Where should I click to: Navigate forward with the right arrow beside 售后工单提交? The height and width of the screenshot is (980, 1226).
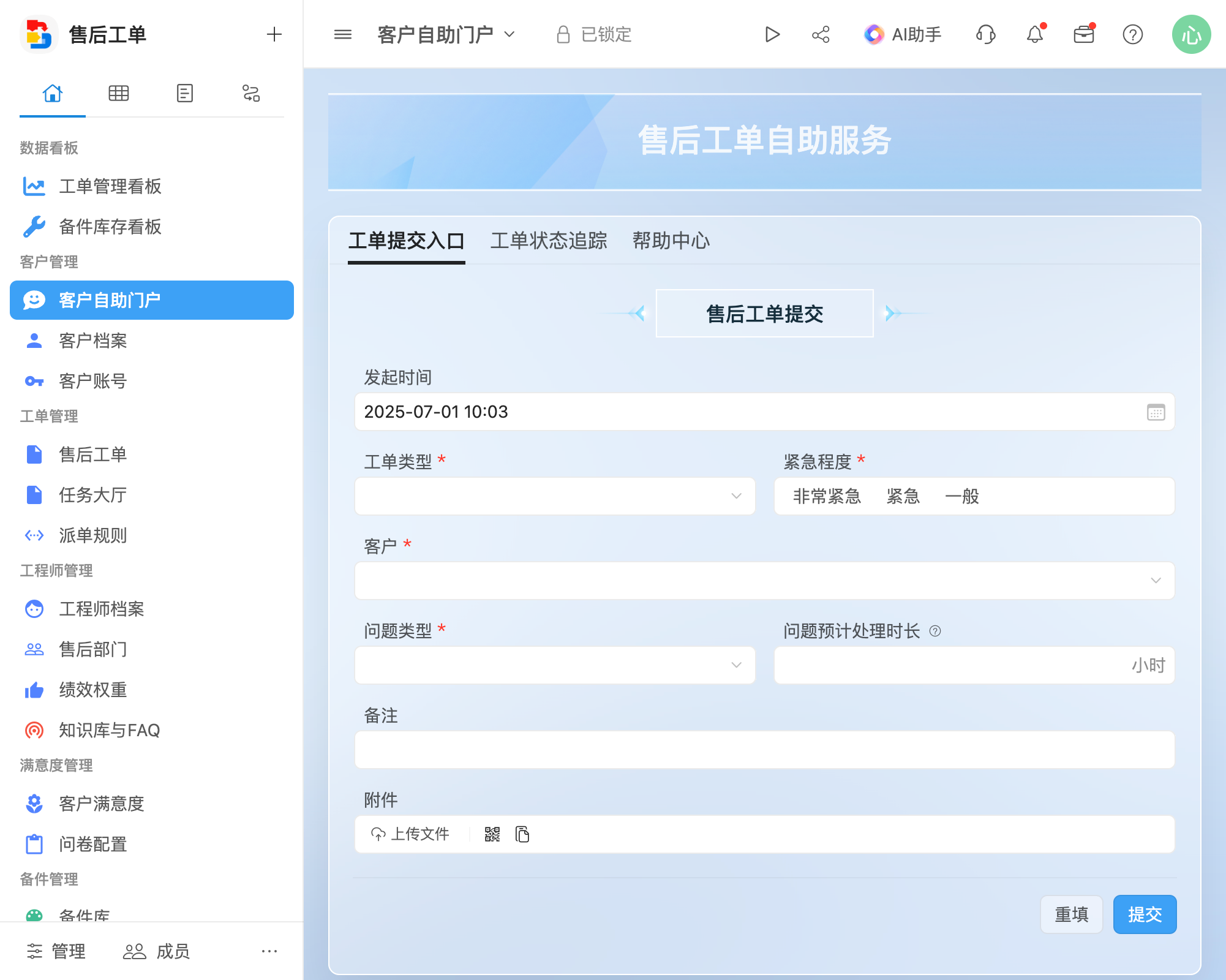(x=893, y=313)
